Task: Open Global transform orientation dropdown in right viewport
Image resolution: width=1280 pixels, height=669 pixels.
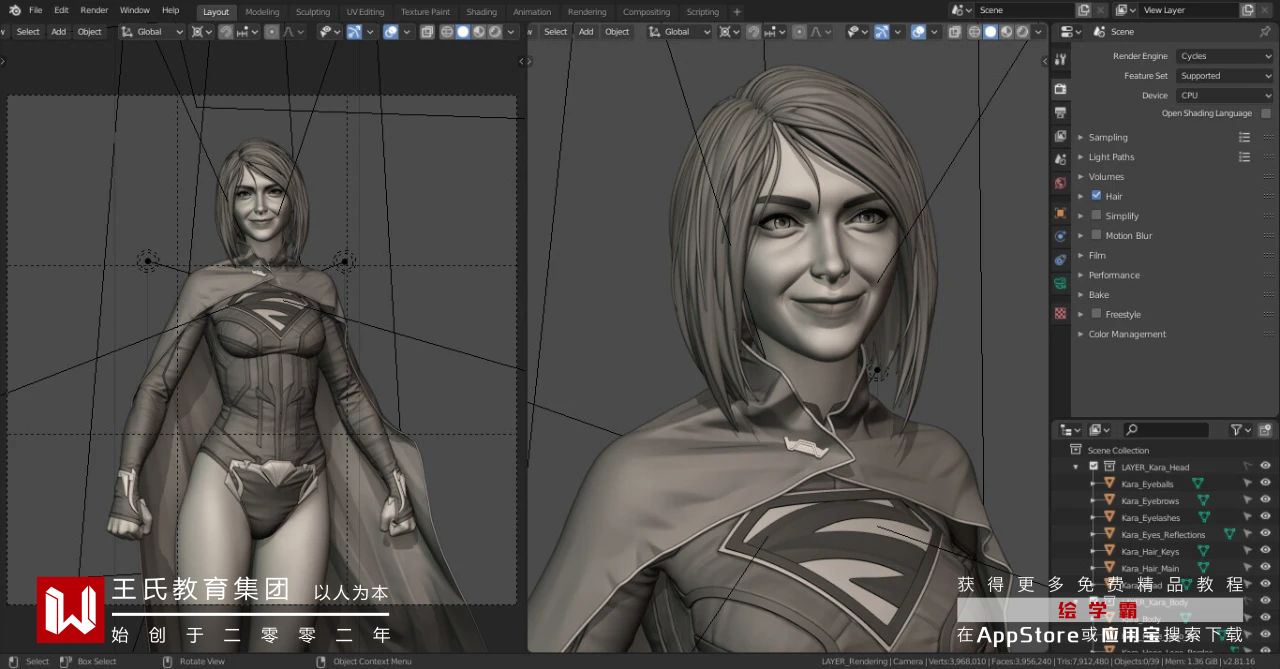Action: tap(680, 32)
